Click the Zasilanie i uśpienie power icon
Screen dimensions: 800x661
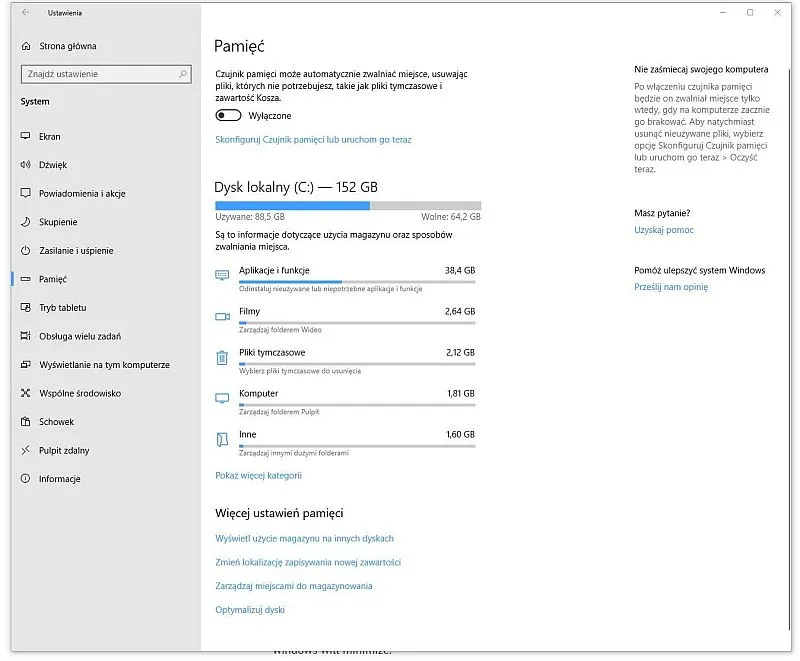(26, 251)
